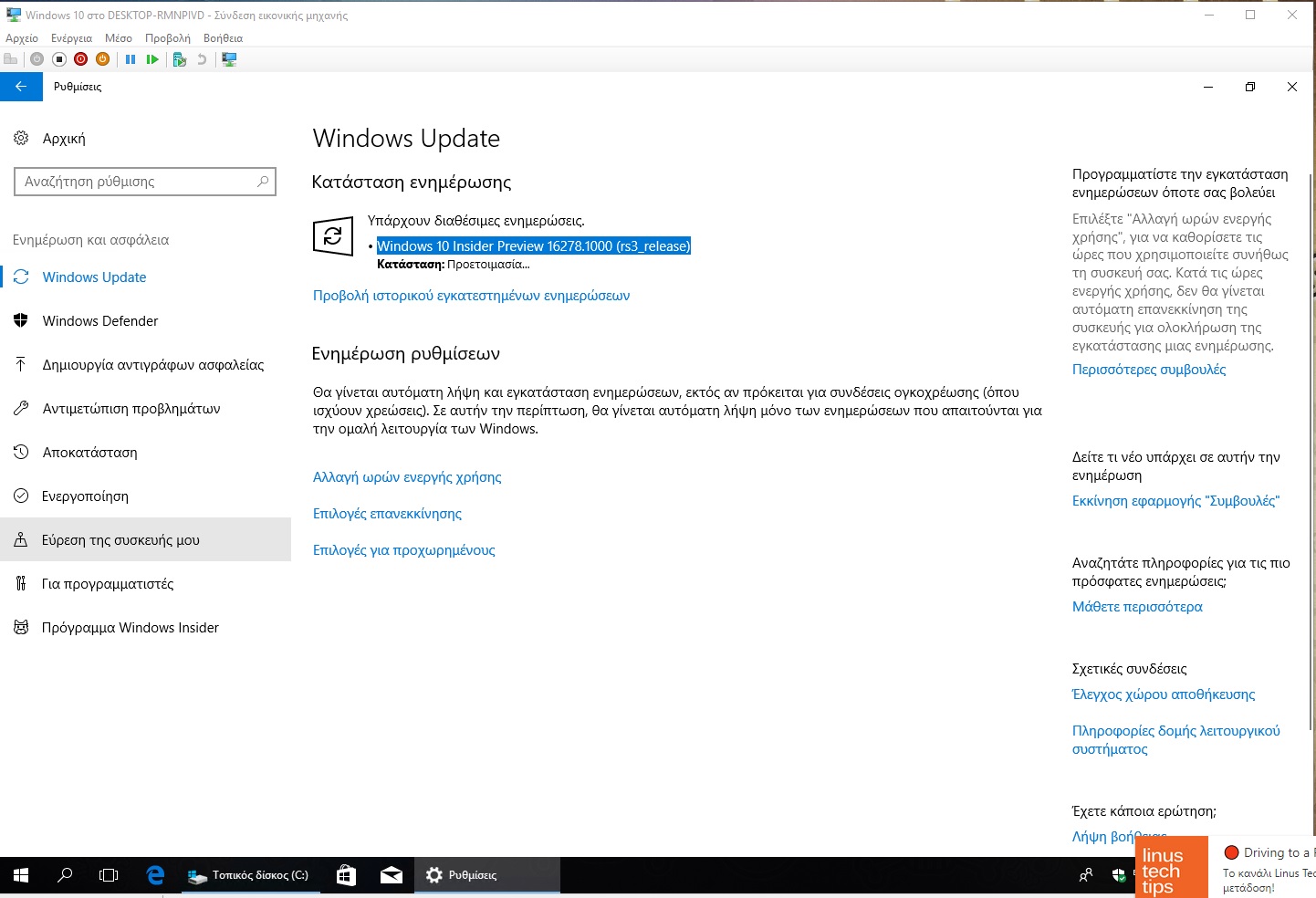Switch to Τοπικός δίσκος (C:) taskbar window

coord(251,875)
